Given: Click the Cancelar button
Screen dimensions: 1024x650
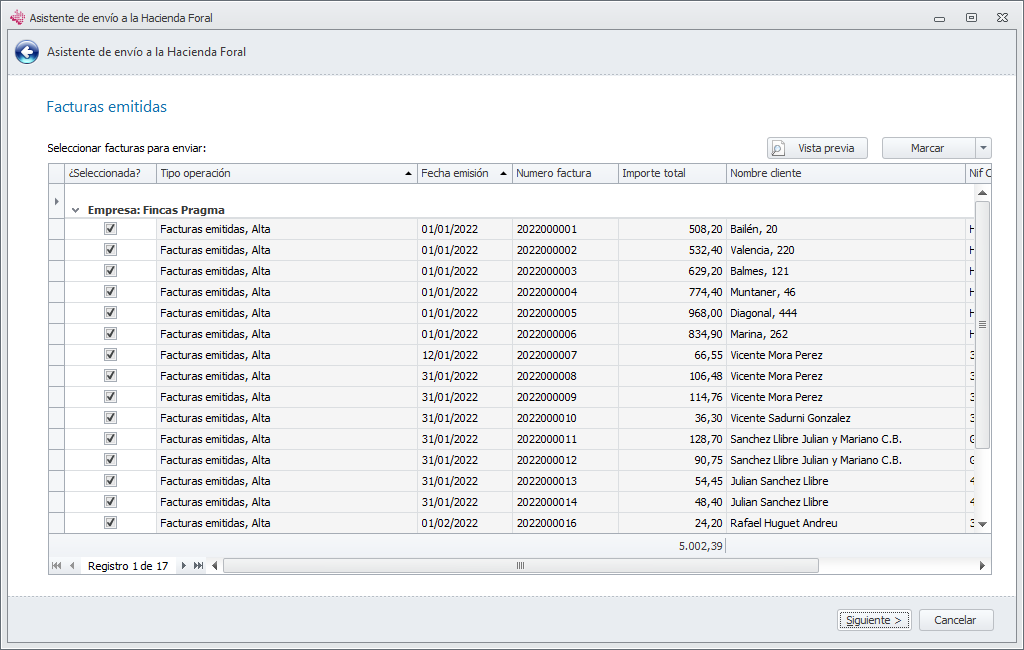Looking at the screenshot, I should 955,620.
